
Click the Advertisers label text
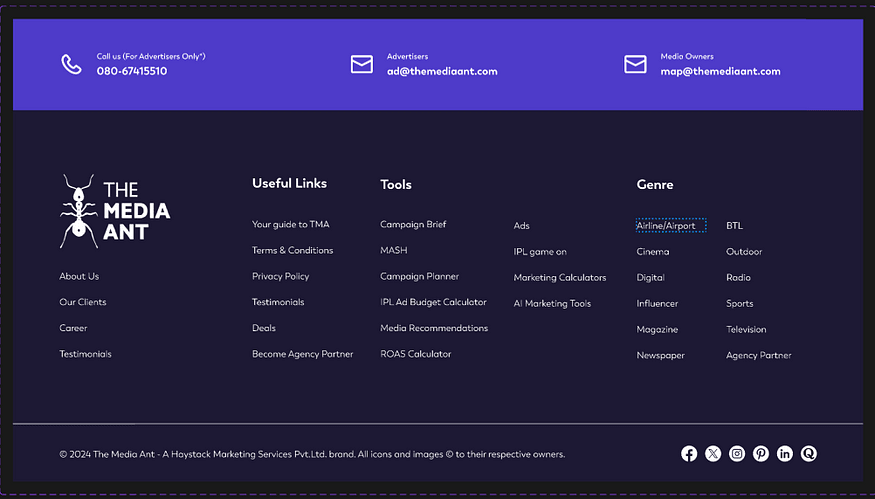[x=407, y=56]
